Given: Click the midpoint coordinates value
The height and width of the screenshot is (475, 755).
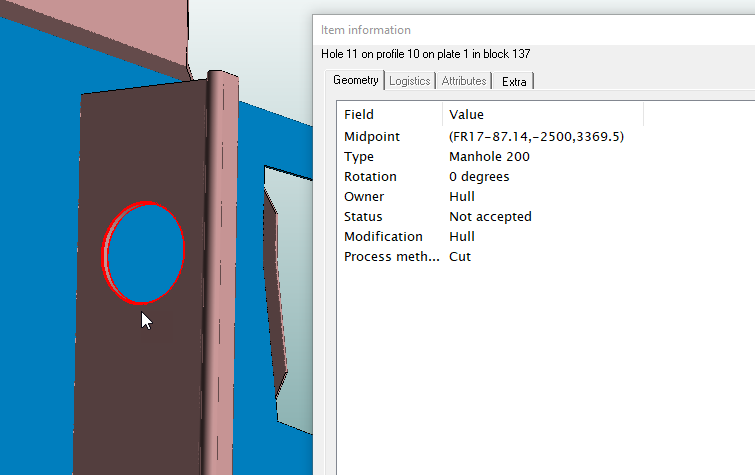Looking at the screenshot, I should coord(536,137).
